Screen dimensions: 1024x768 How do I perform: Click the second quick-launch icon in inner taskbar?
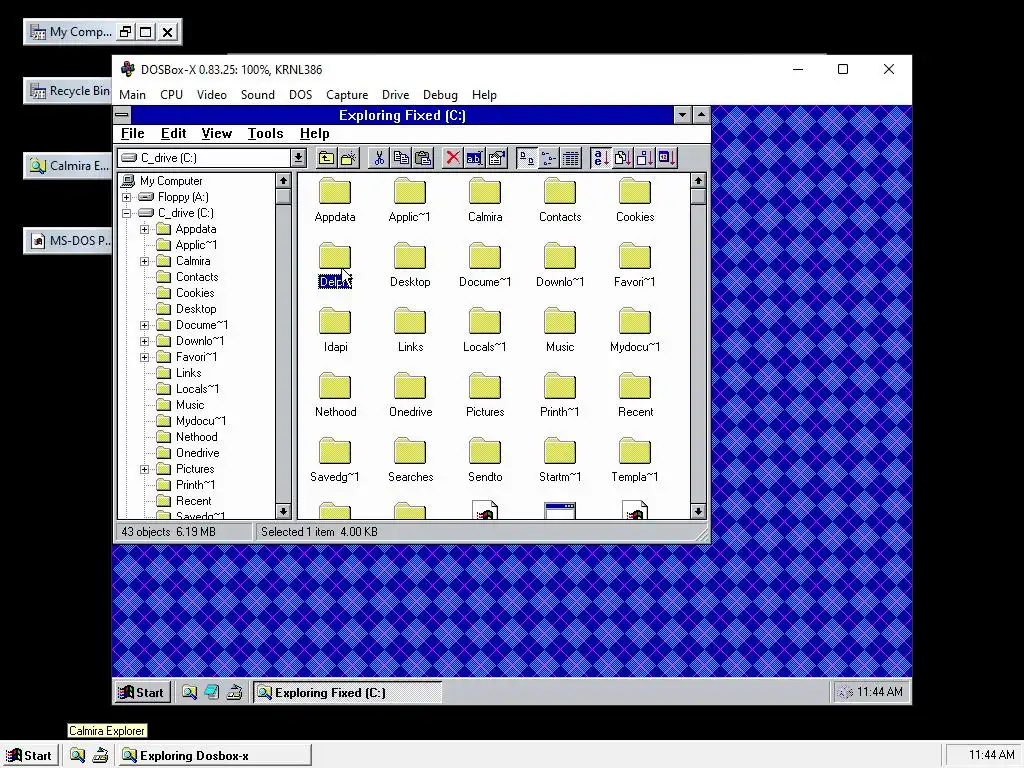212,692
